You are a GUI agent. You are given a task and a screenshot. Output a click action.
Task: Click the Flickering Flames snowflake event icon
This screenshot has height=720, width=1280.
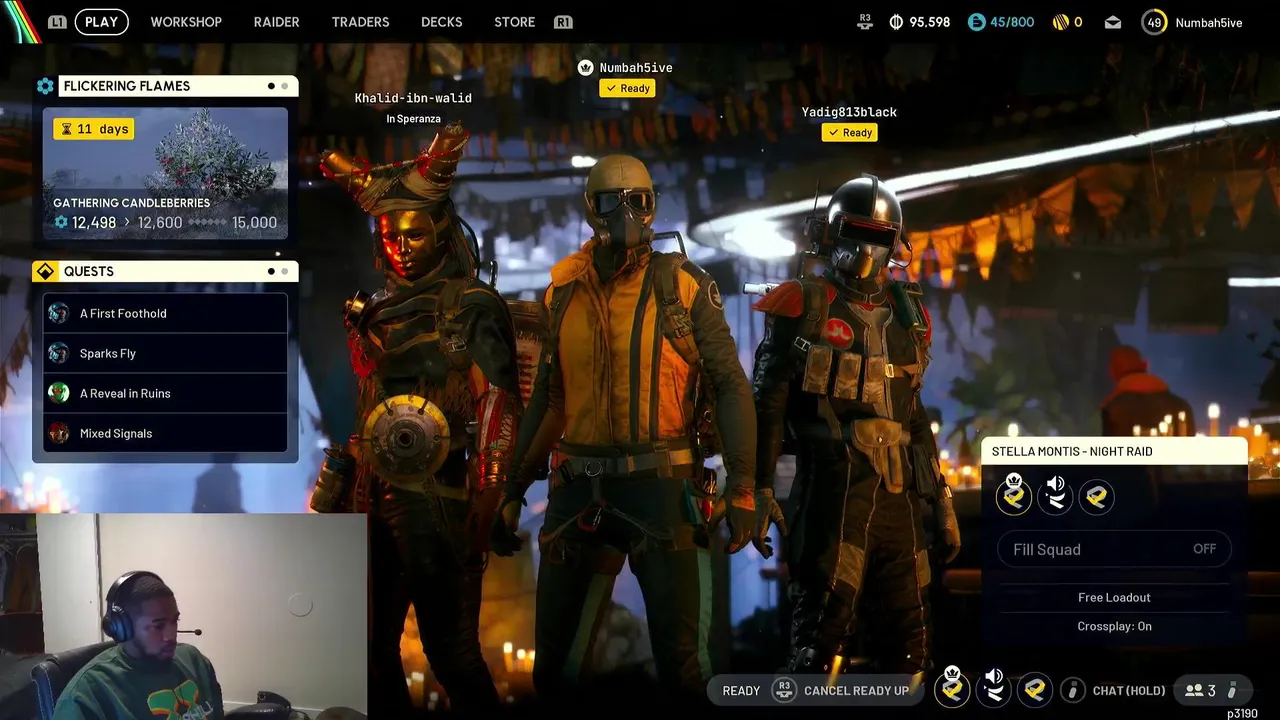45,86
